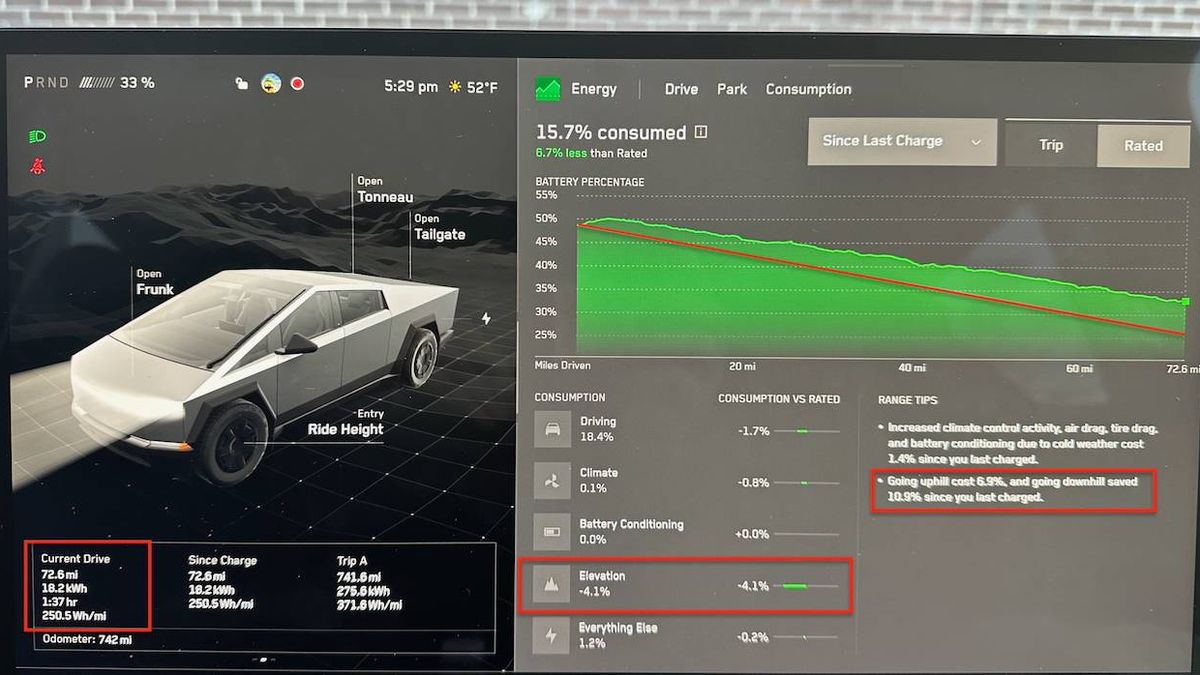The image size is (1200, 675).
Task: Open the Energy app icon
Action: point(547,88)
